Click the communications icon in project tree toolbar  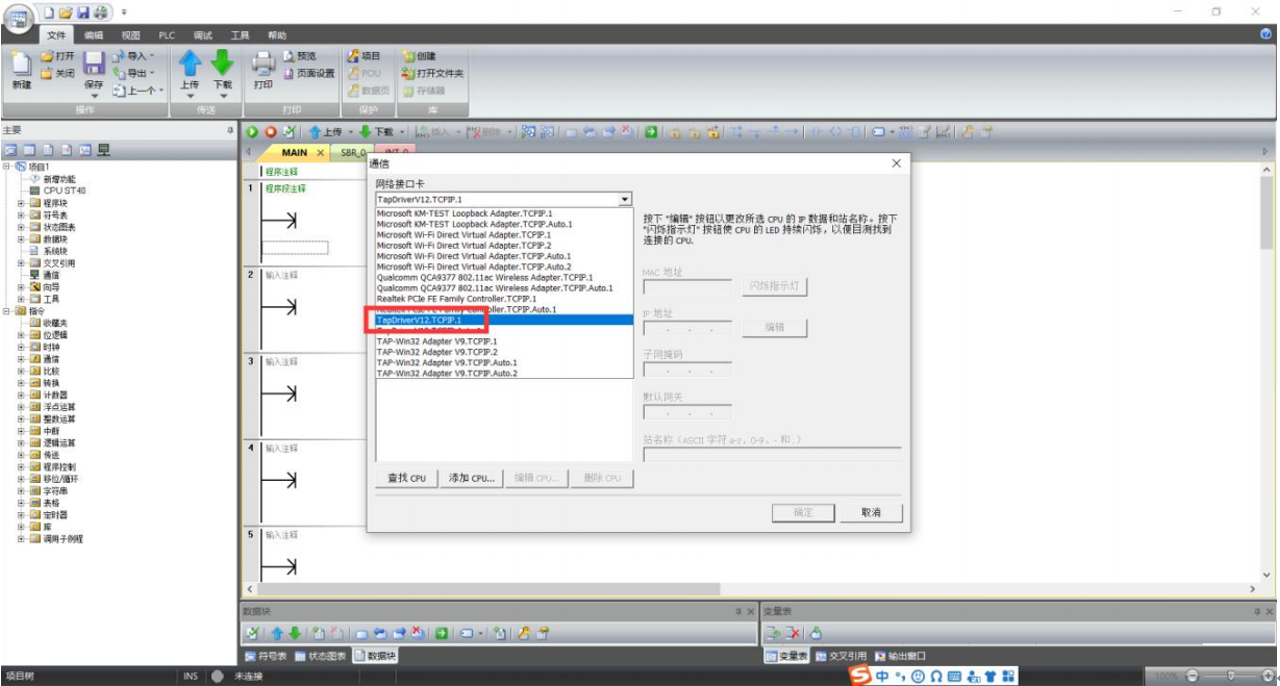coord(104,150)
